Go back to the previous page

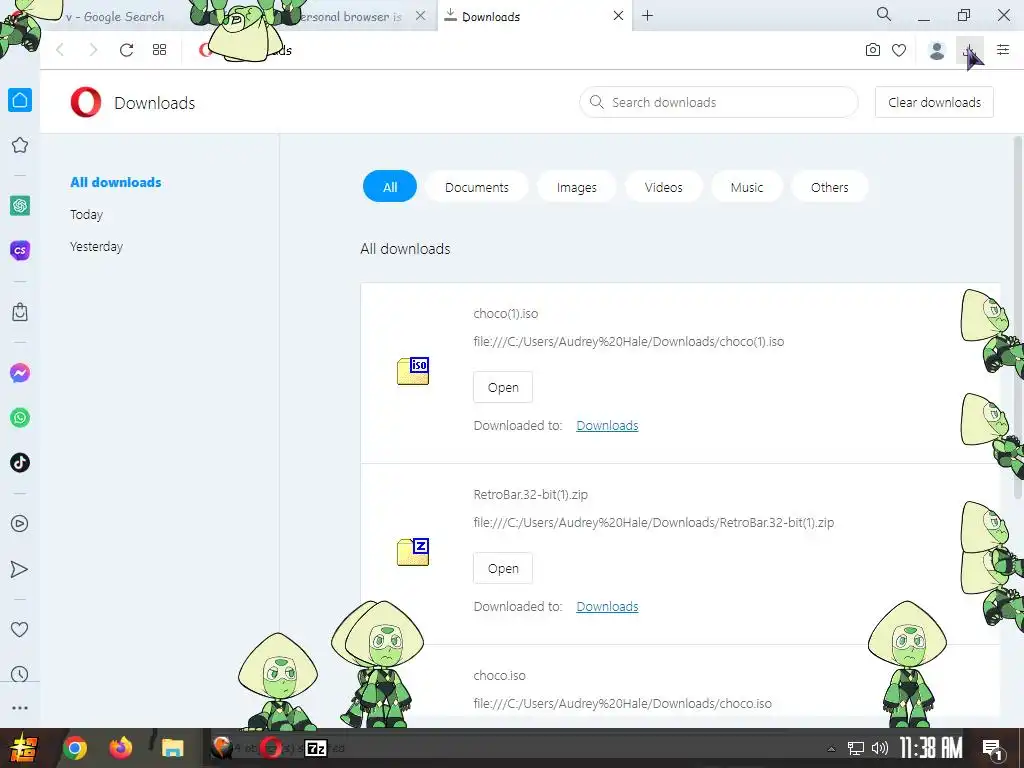[x=60, y=50]
